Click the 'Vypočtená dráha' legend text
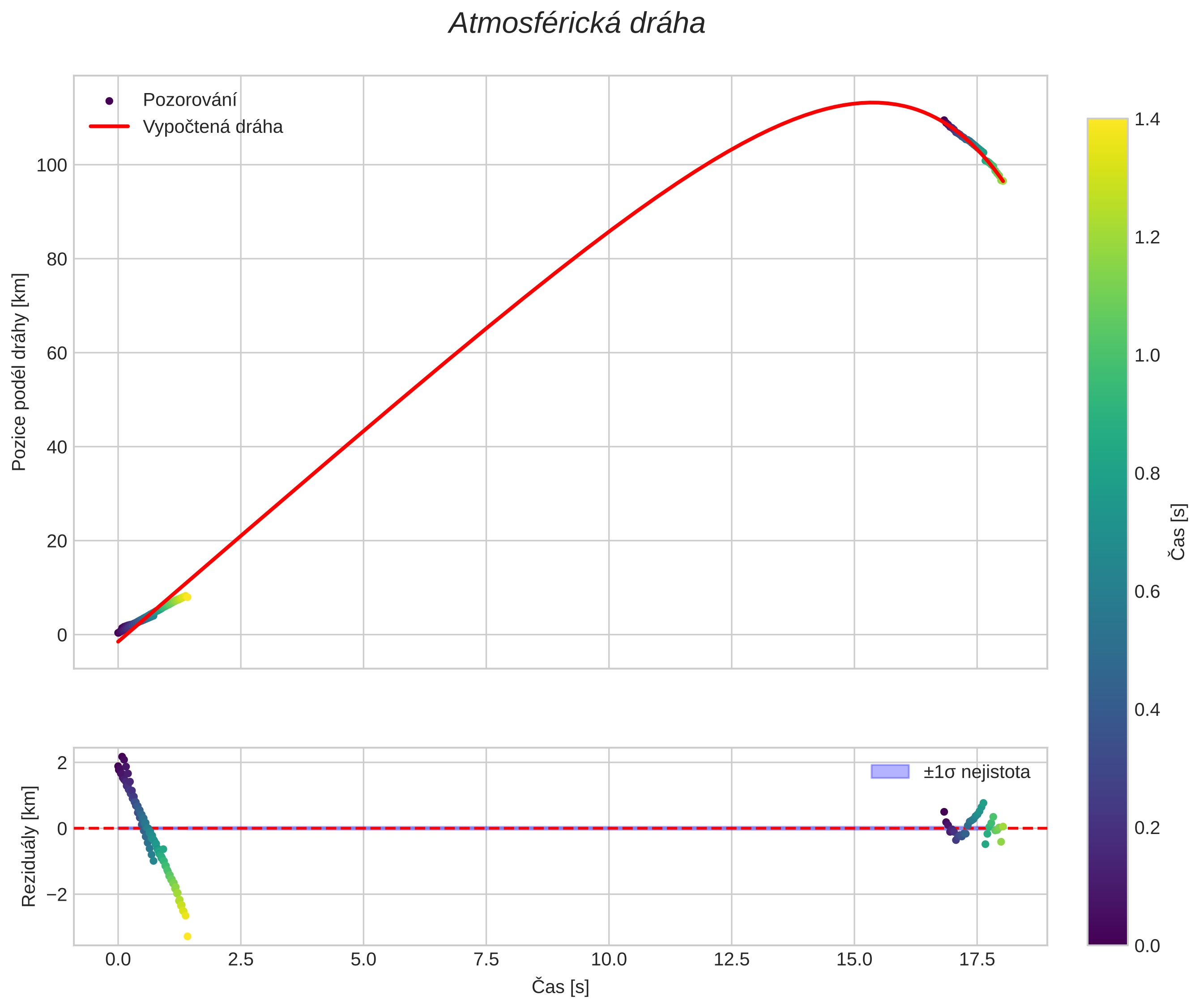This screenshot has width=1199, height=1008. point(213,127)
